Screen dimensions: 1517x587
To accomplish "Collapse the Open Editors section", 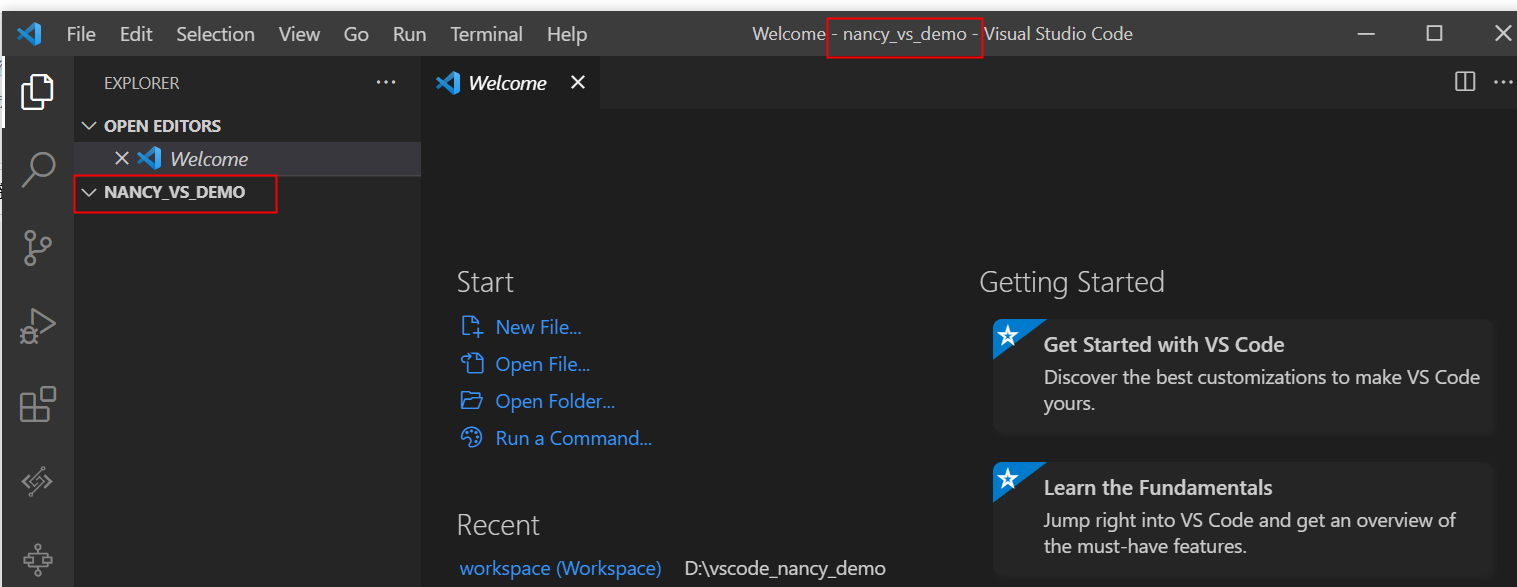I will click(90, 126).
